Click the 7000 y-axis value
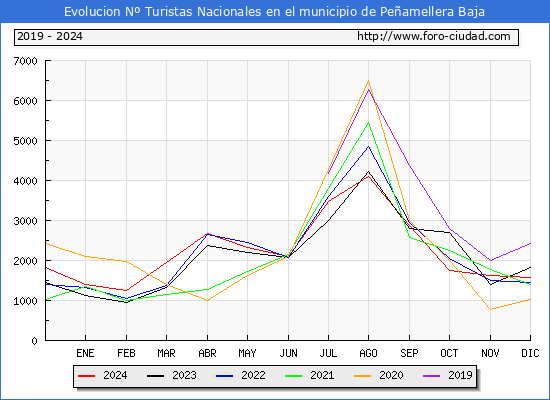Image resolution: width=550 pixels, height=400 pixels. click(x=25, y=61)
